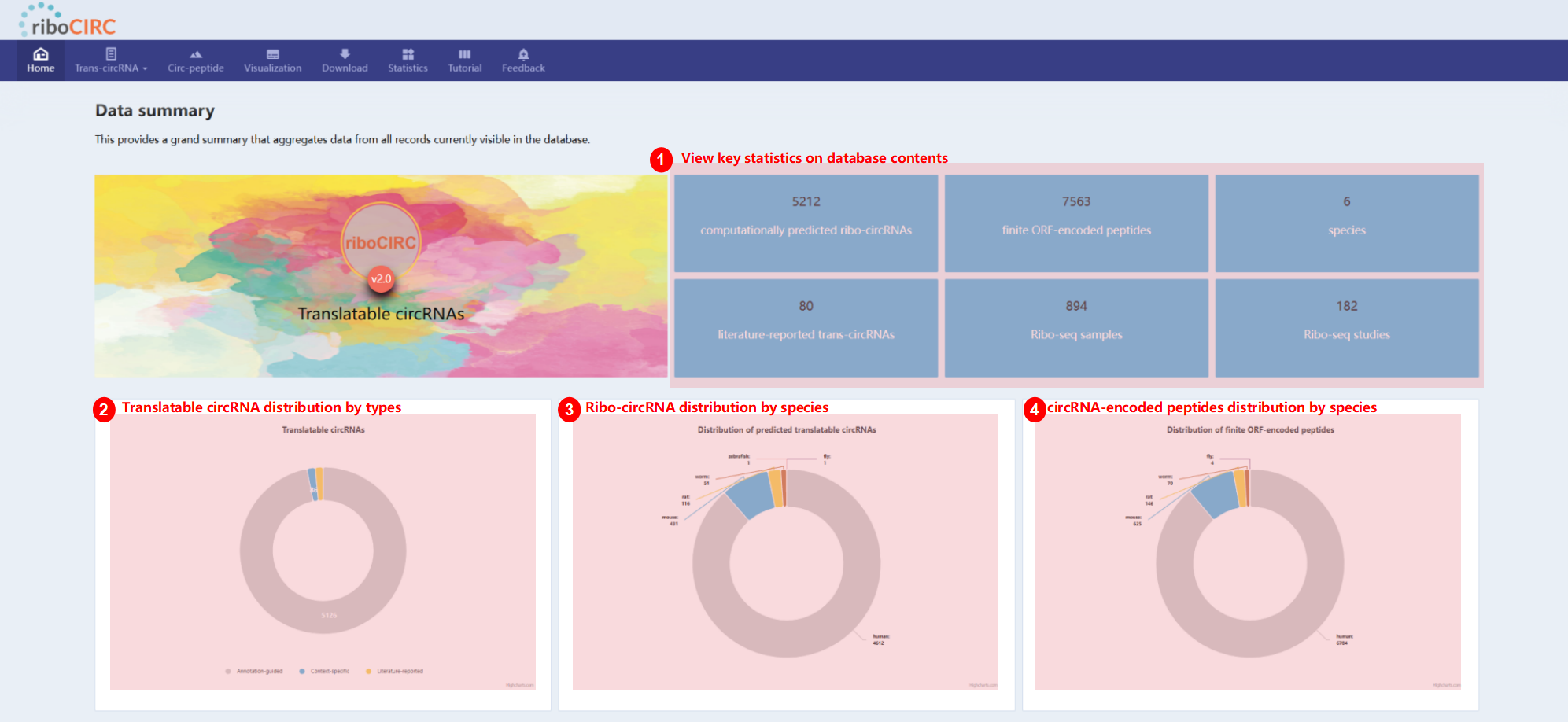Click the 5212 predicted ribo-circRNAs tile
This screenshot has height=722, width=1568.
806,223
